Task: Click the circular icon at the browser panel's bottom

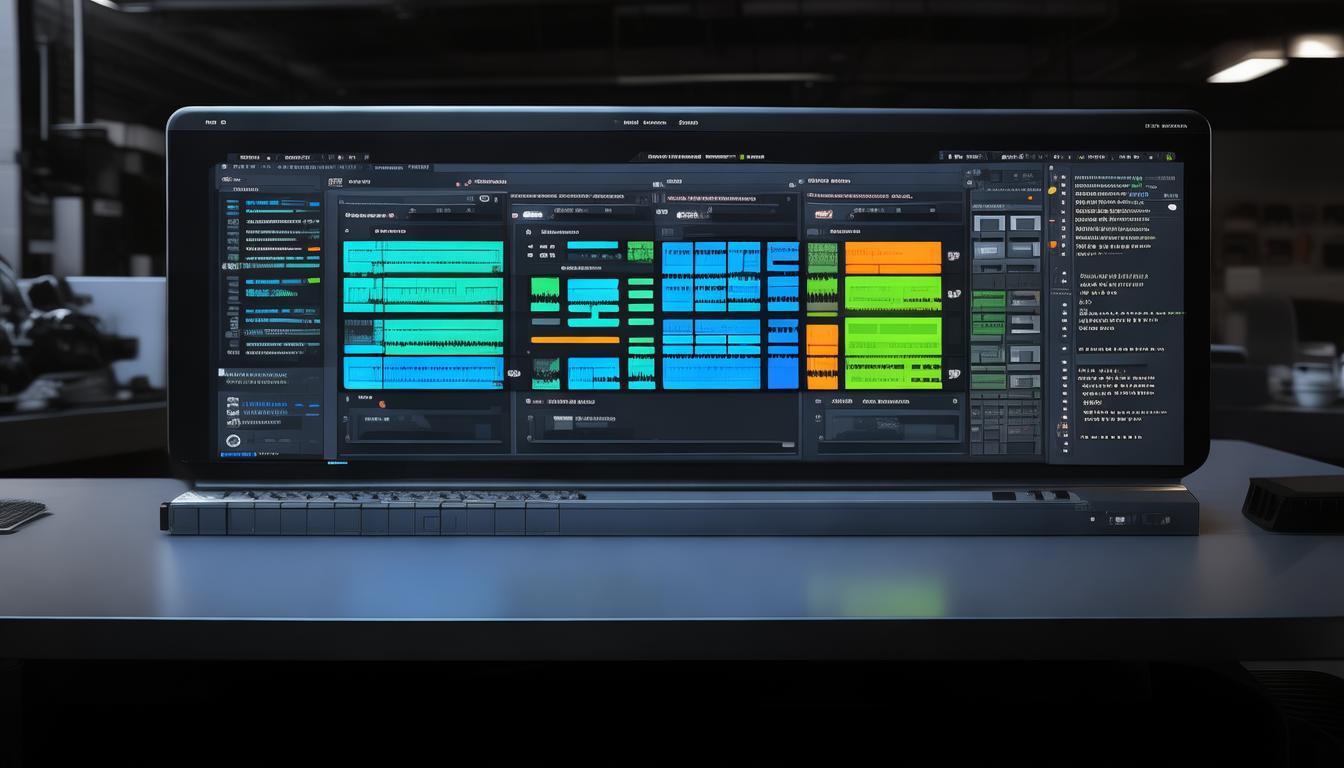Action: pyautogui.click(x=233, y=440)
